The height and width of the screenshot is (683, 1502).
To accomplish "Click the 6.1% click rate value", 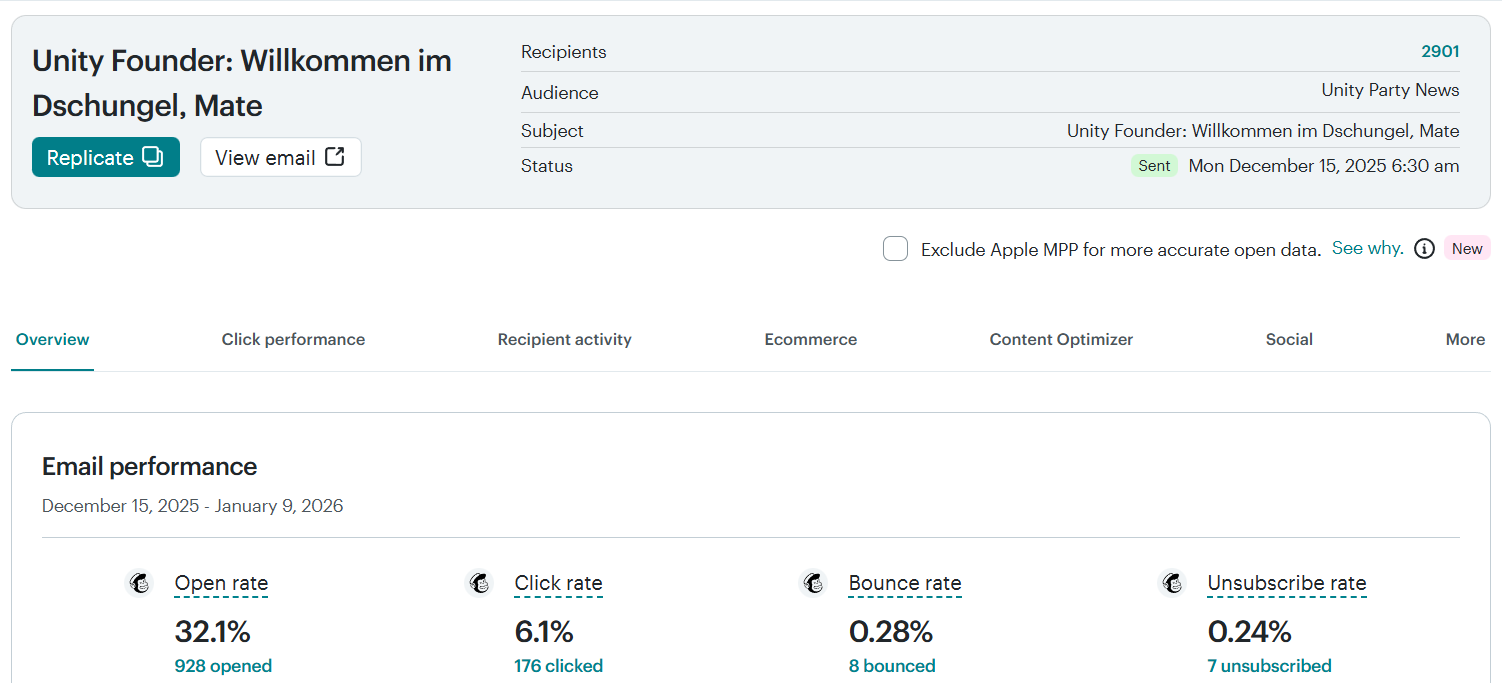I will pos(544,632).
